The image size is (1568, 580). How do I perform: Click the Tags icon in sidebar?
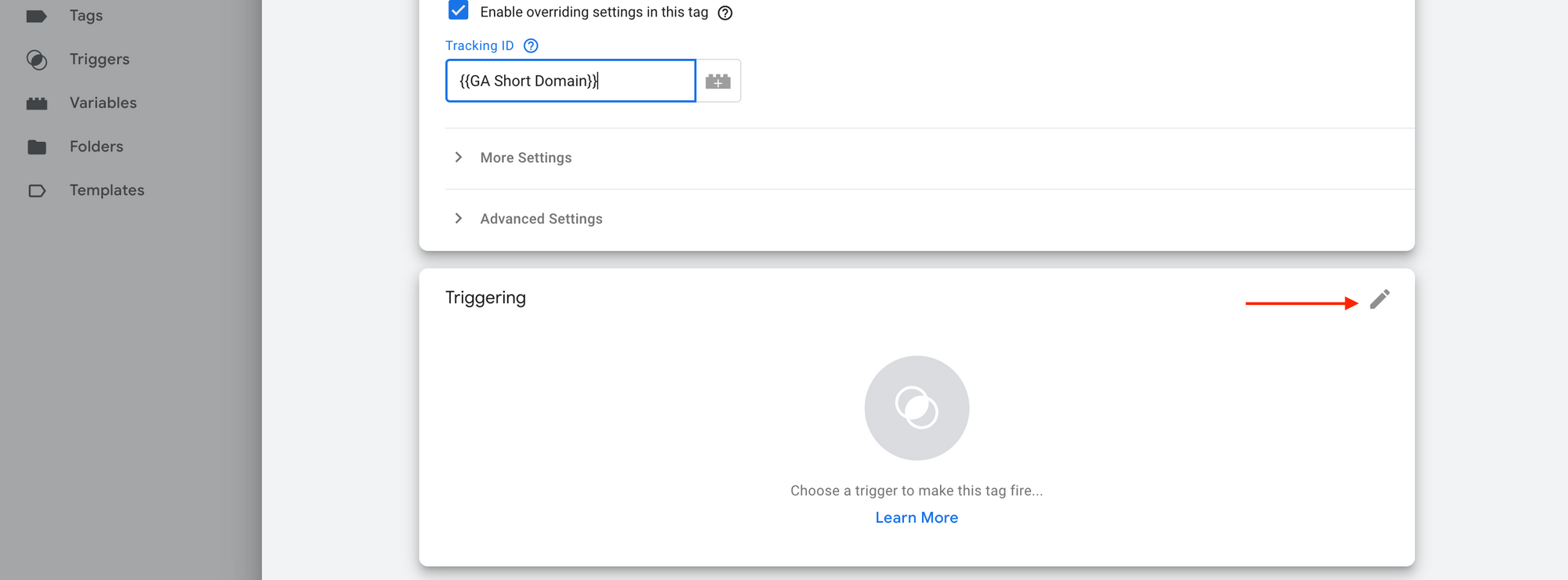pos(36,16)
